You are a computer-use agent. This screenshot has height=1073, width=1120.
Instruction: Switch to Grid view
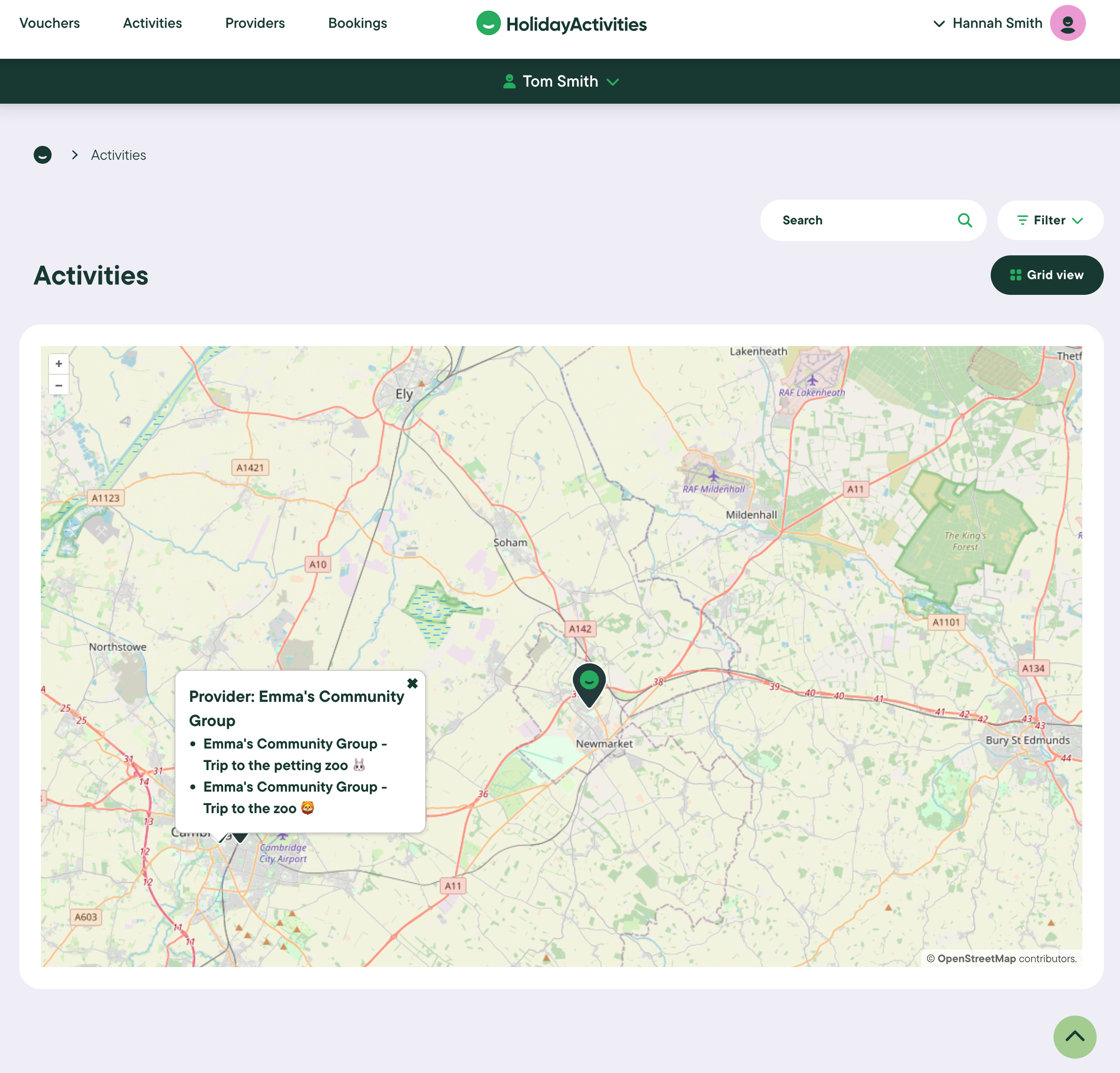[x=1046, y=276]
